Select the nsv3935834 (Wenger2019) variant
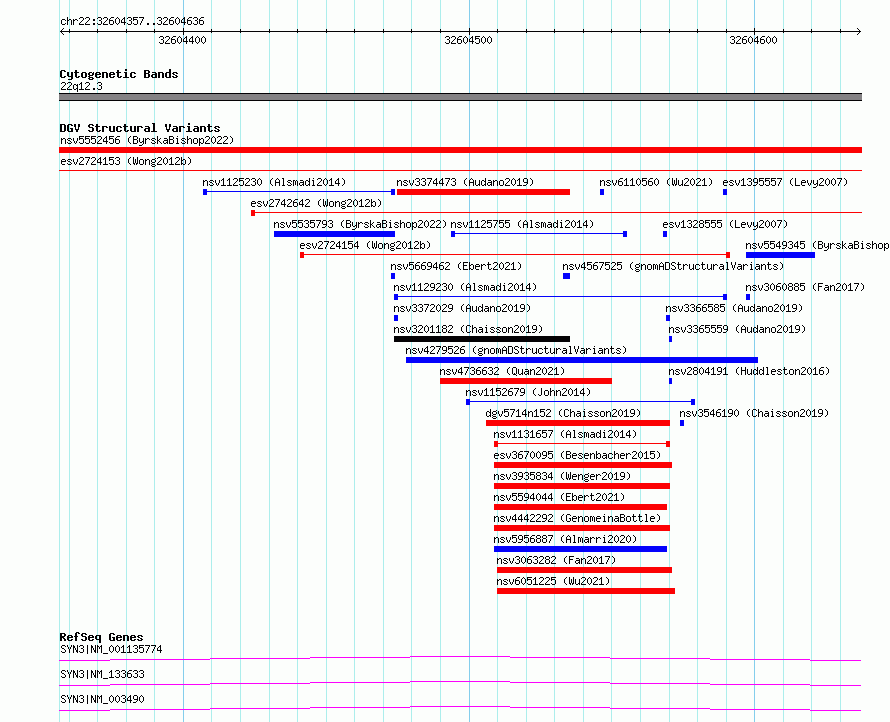Screen dimensions: 890x722 (x=582, y=486)
